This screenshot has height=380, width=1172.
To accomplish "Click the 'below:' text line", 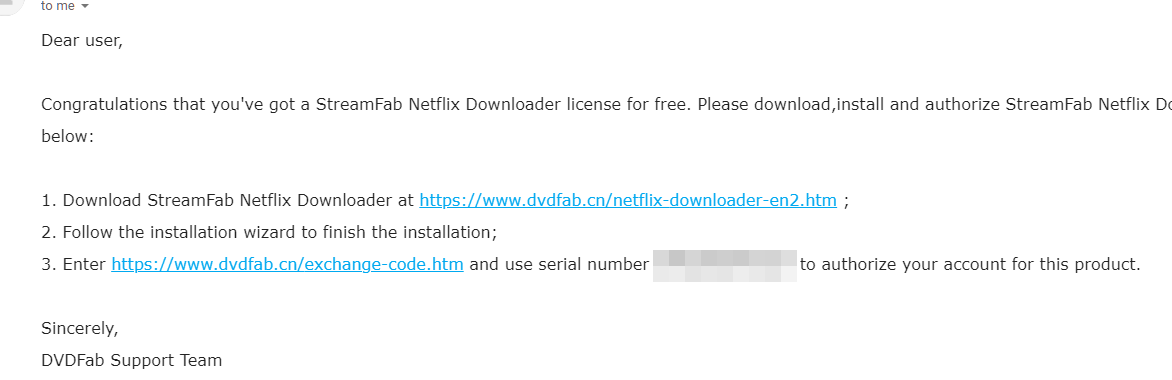I will click(x=67, y=138).
